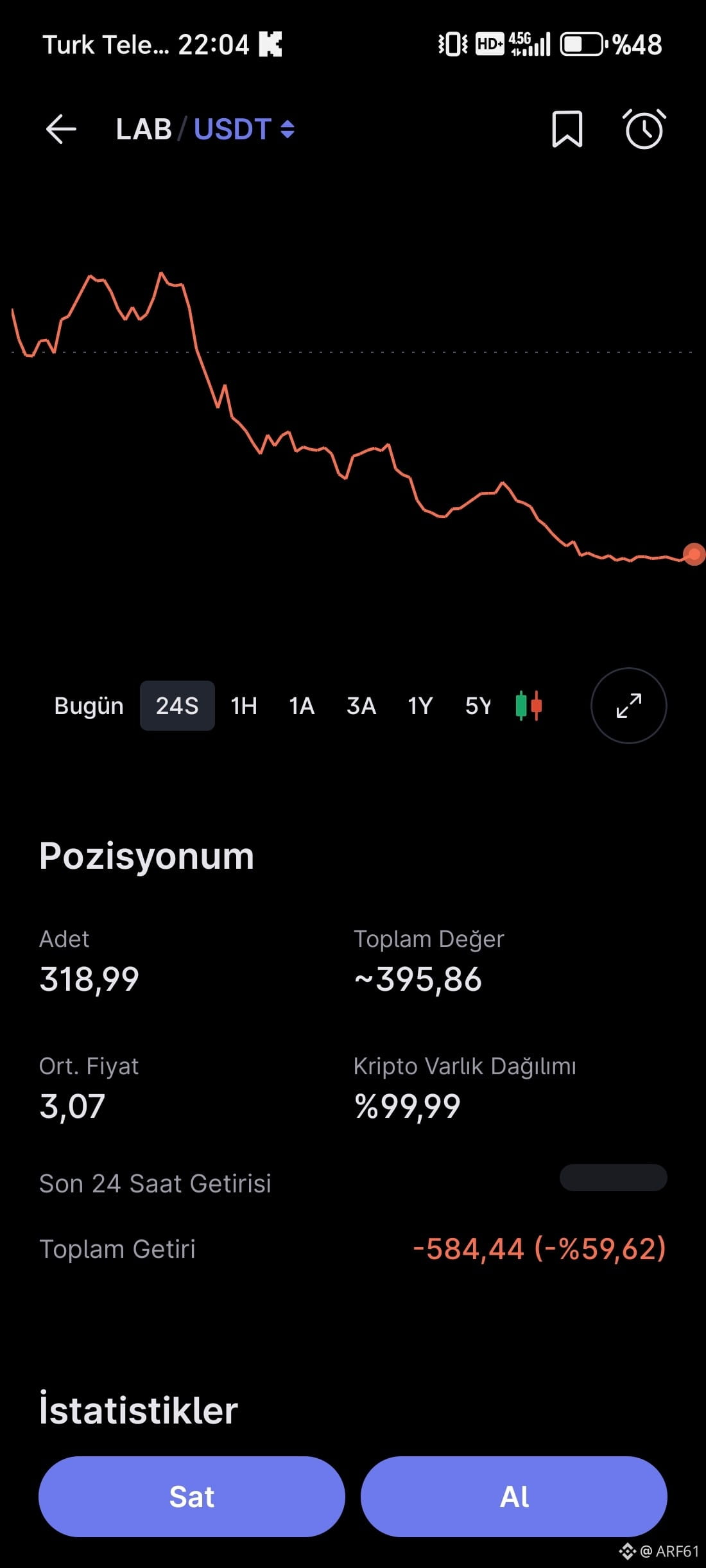Expand chart to fullscreen
Screen dimensions: 706x1568
[x=629, y=706]
